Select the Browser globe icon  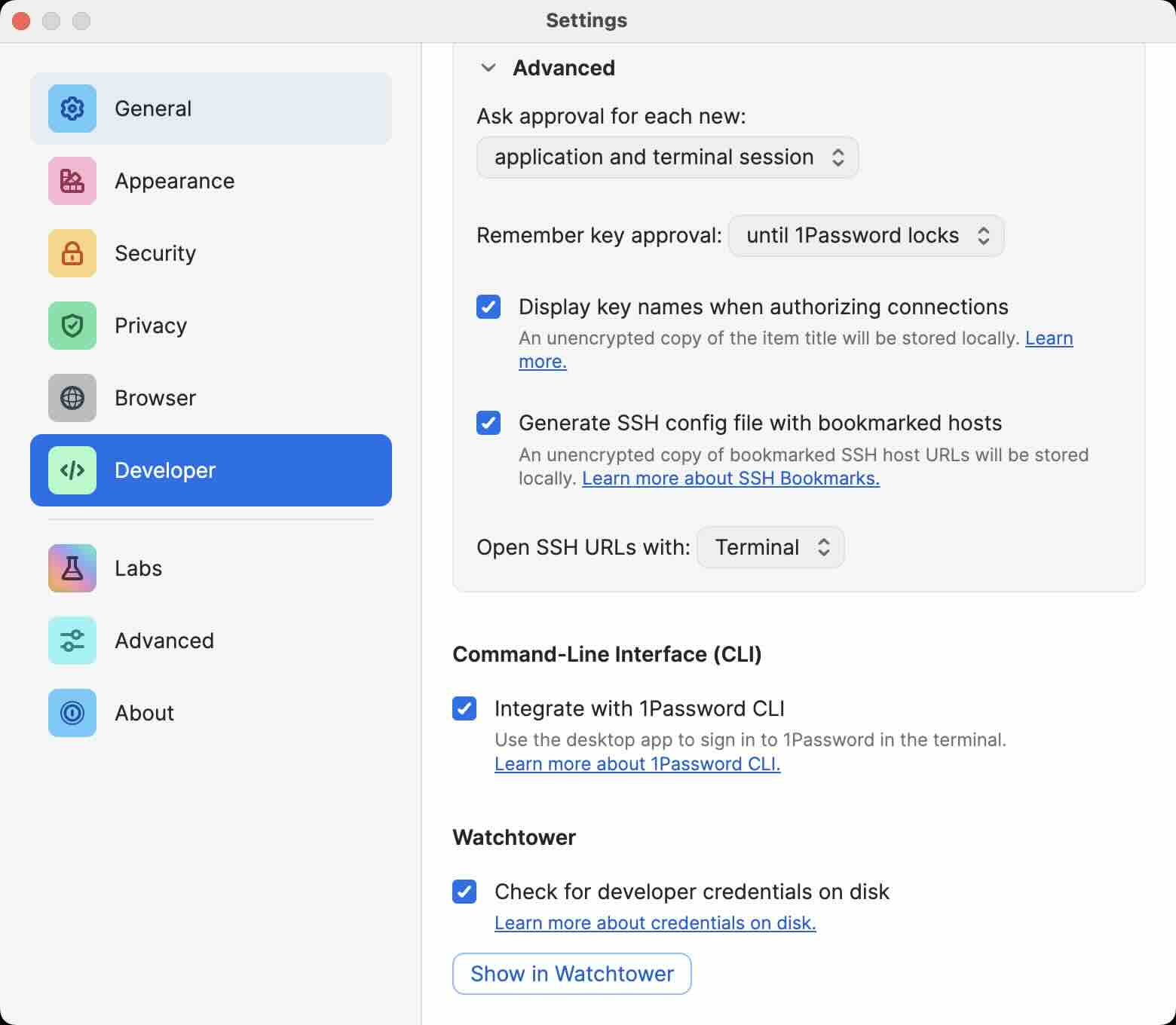72,398
